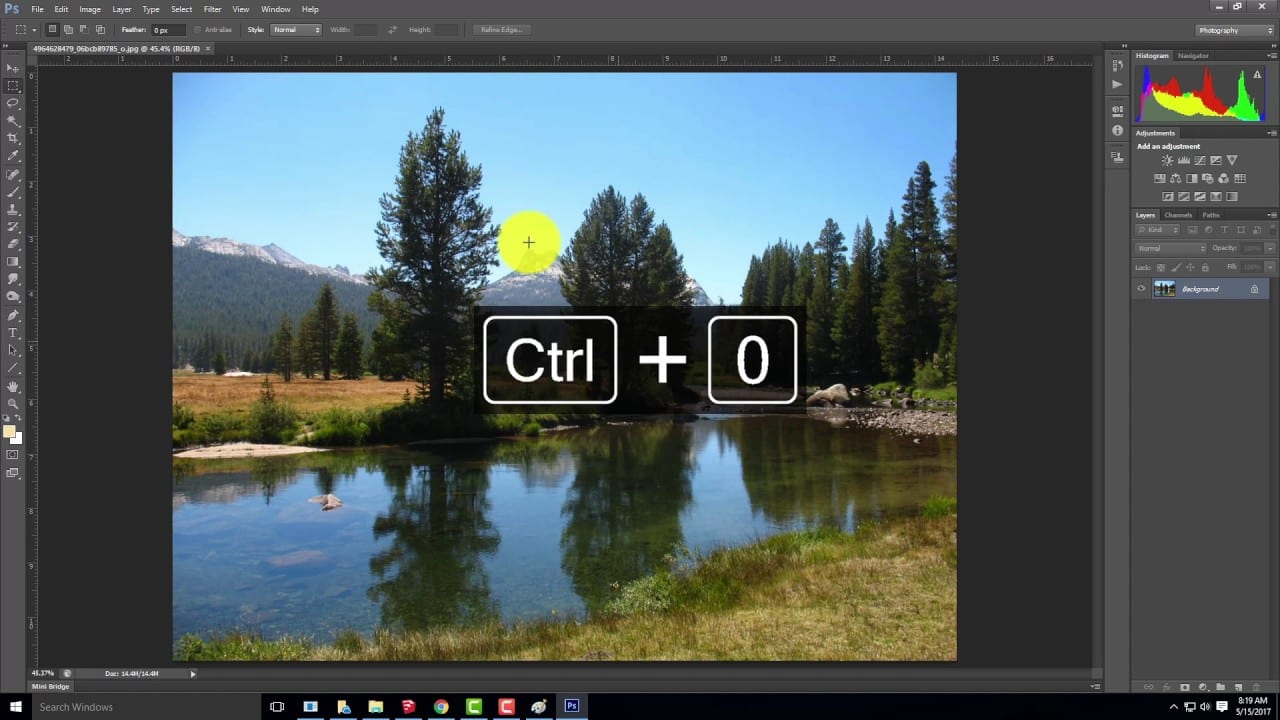
Task: Add a Curves adjustment layer
Action: click(x=1199, y=160)
